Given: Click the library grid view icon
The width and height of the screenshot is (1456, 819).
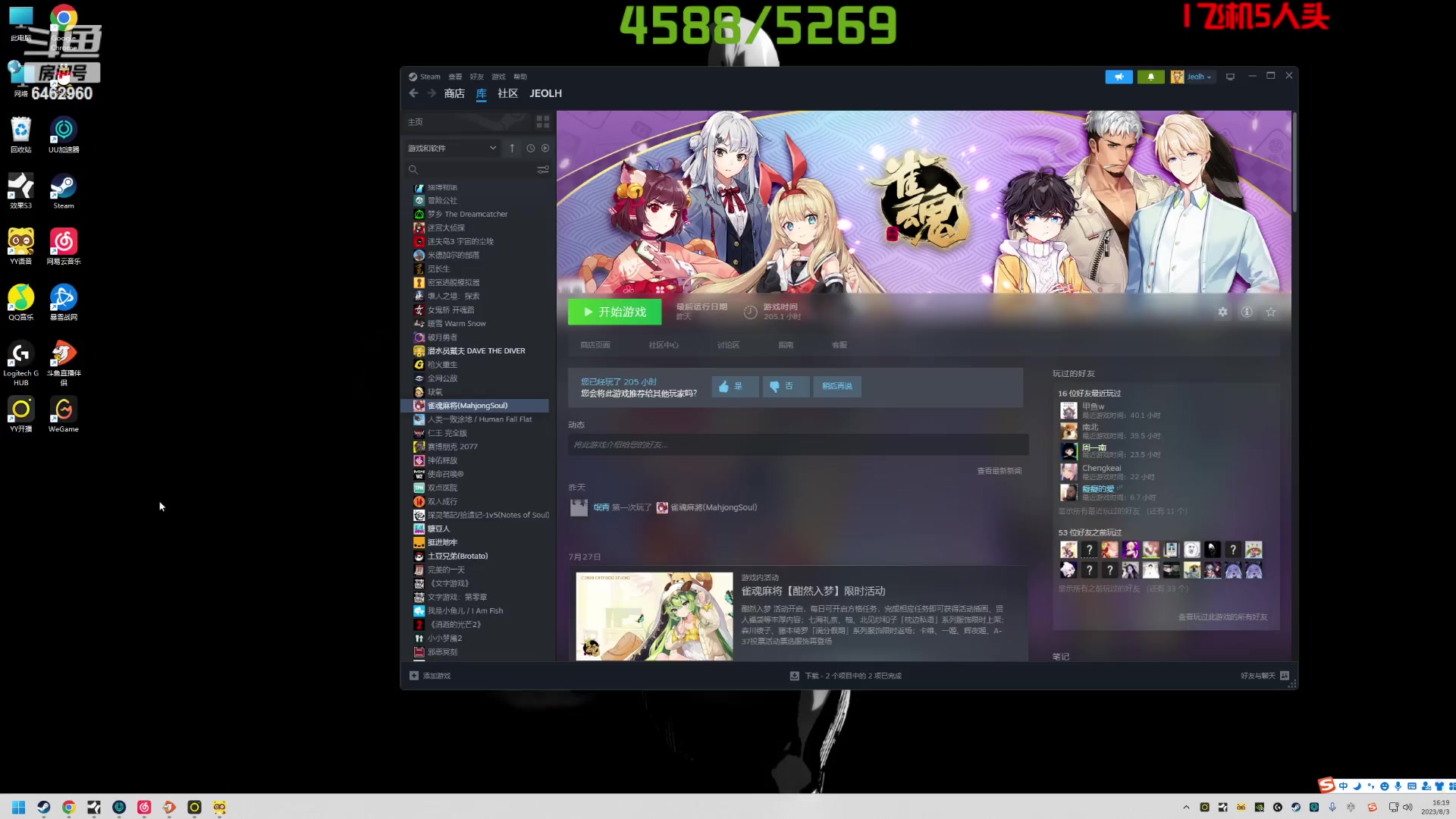Looking at the screenshot, I should pyautogui.click(x=543, y=121).
